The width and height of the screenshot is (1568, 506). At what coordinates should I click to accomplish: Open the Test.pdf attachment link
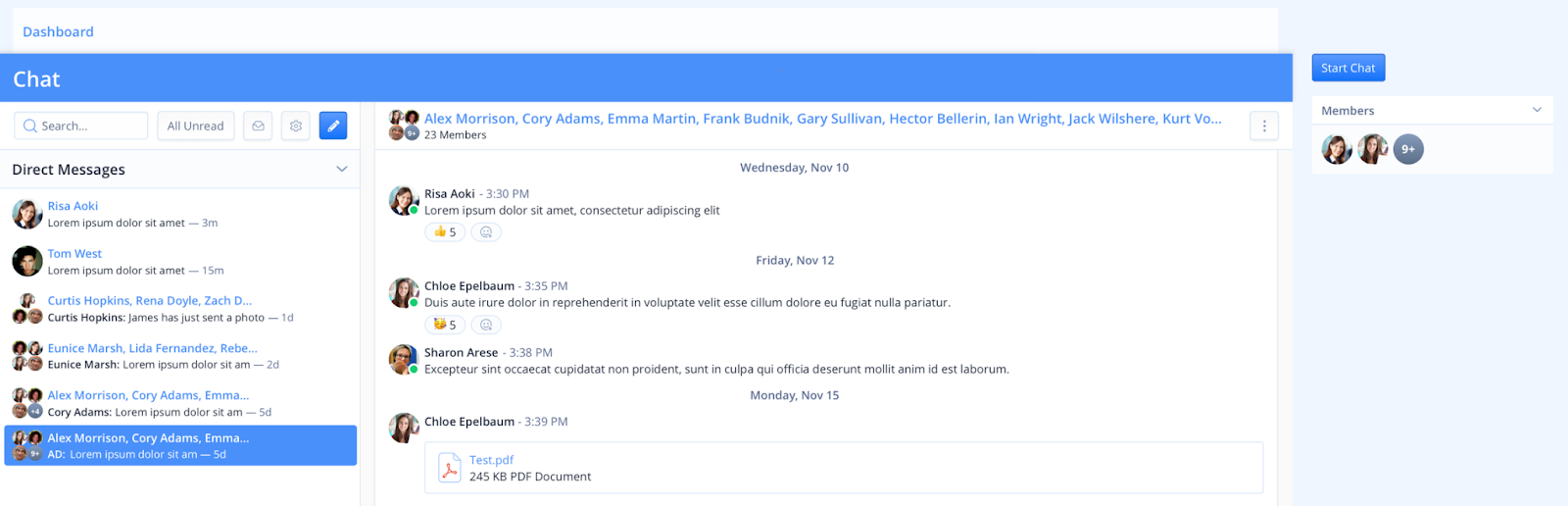click(491, 460)
